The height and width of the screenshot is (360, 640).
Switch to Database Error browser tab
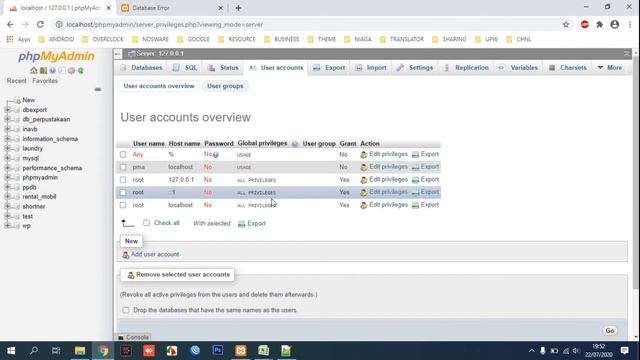171,8
